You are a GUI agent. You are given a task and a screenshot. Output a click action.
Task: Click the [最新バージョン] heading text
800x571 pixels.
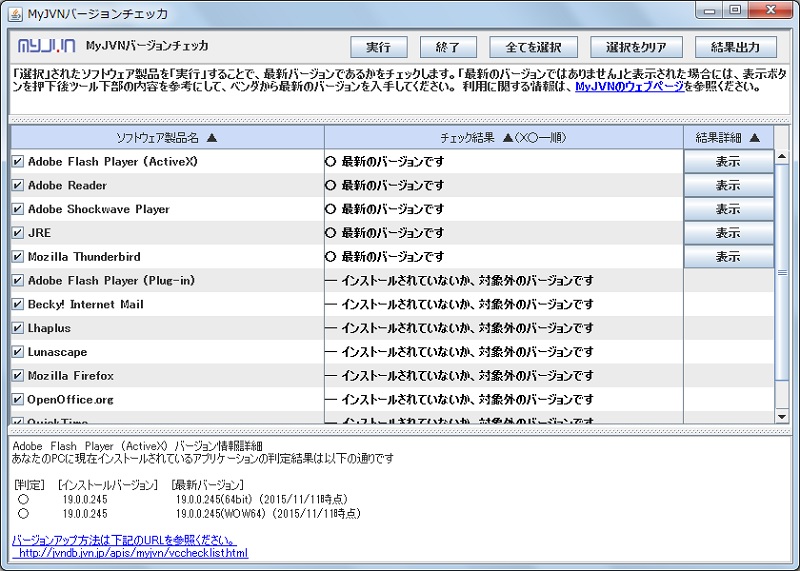[x=207, y=485]
